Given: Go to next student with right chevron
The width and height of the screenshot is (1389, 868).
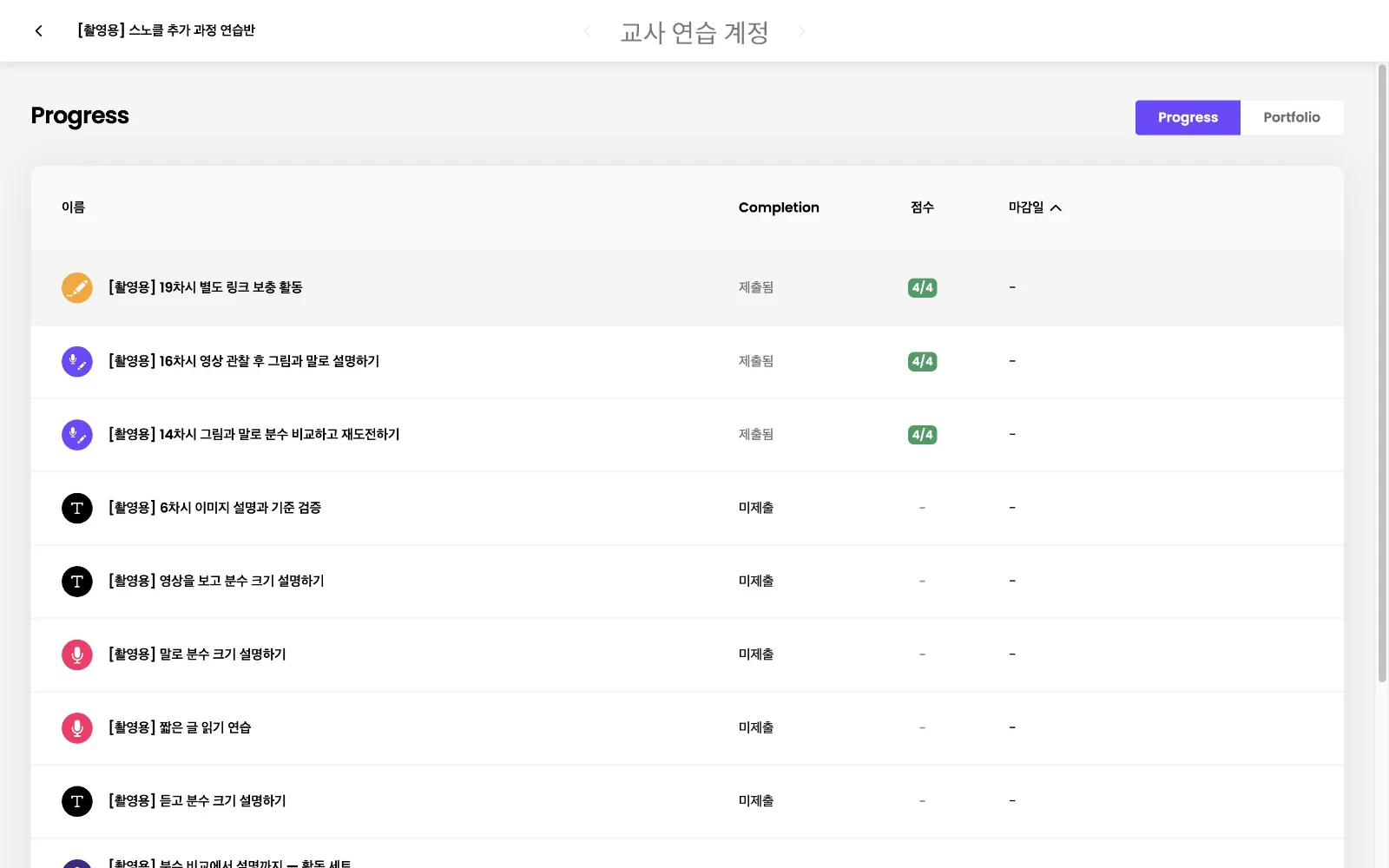Looking at the screenshot, I should pyautogui.click(x=801, y=31).
